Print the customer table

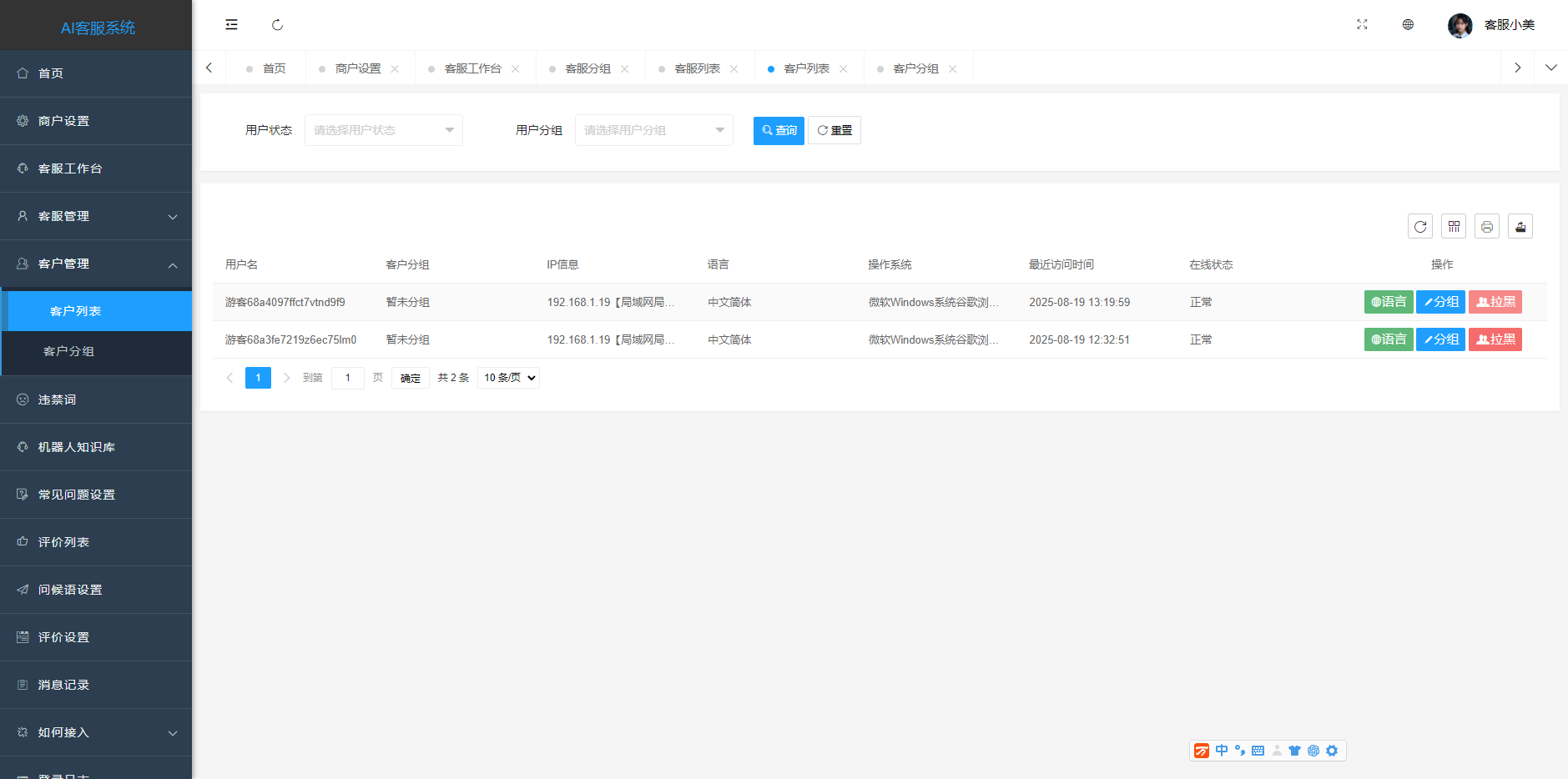pos(1486,226)
